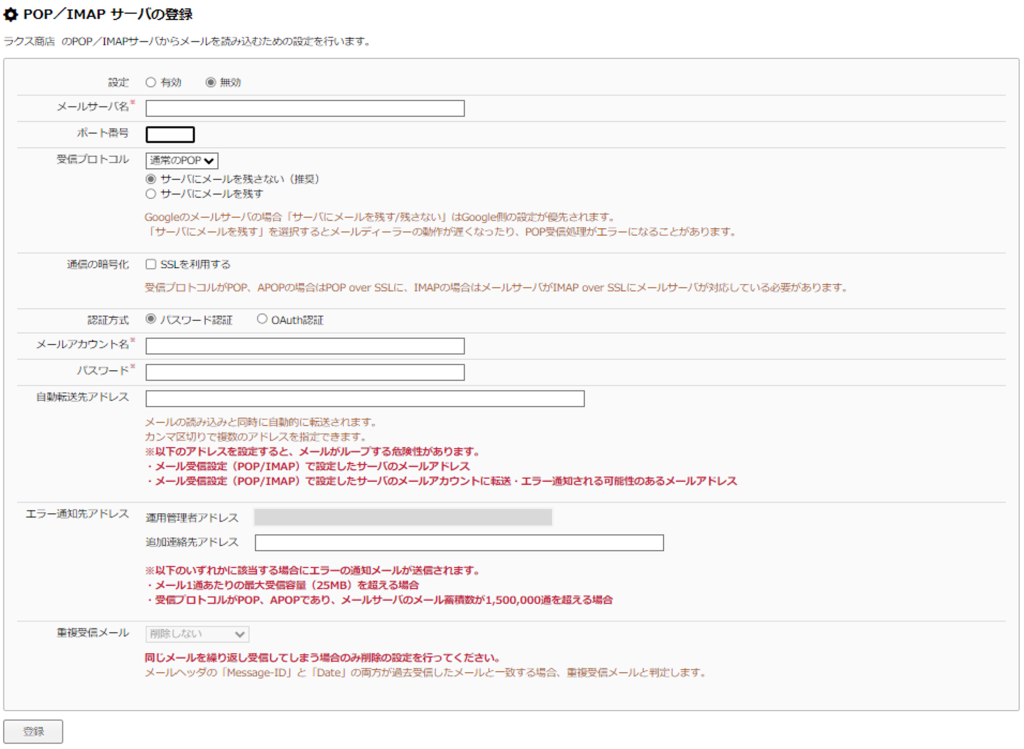Click the 自動転送先アドレス text field
Image resolution: width=1024 pixels, height=749 pixels.
point(365,398)
